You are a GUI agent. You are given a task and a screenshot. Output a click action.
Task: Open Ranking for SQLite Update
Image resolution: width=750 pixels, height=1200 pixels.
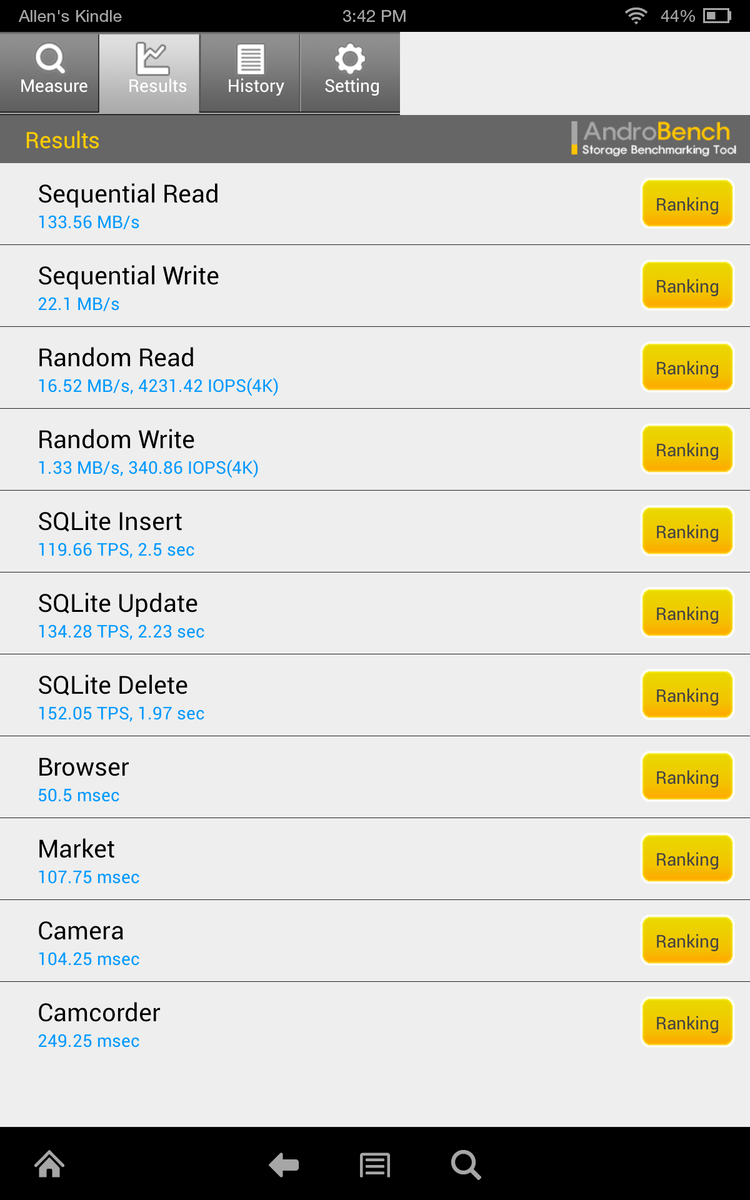pos(687,614)
